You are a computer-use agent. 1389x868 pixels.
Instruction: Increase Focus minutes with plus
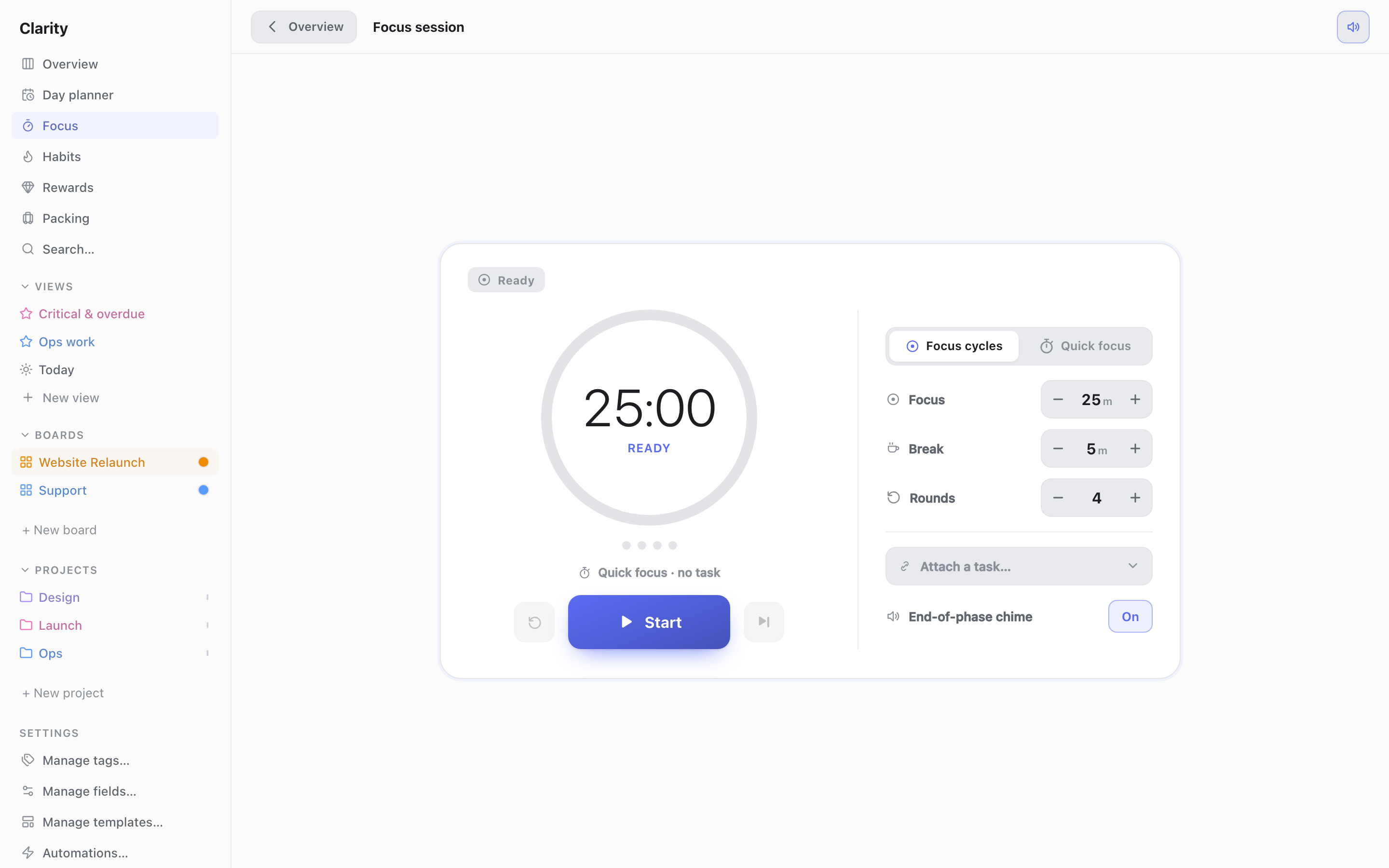tap(1135, 400)
